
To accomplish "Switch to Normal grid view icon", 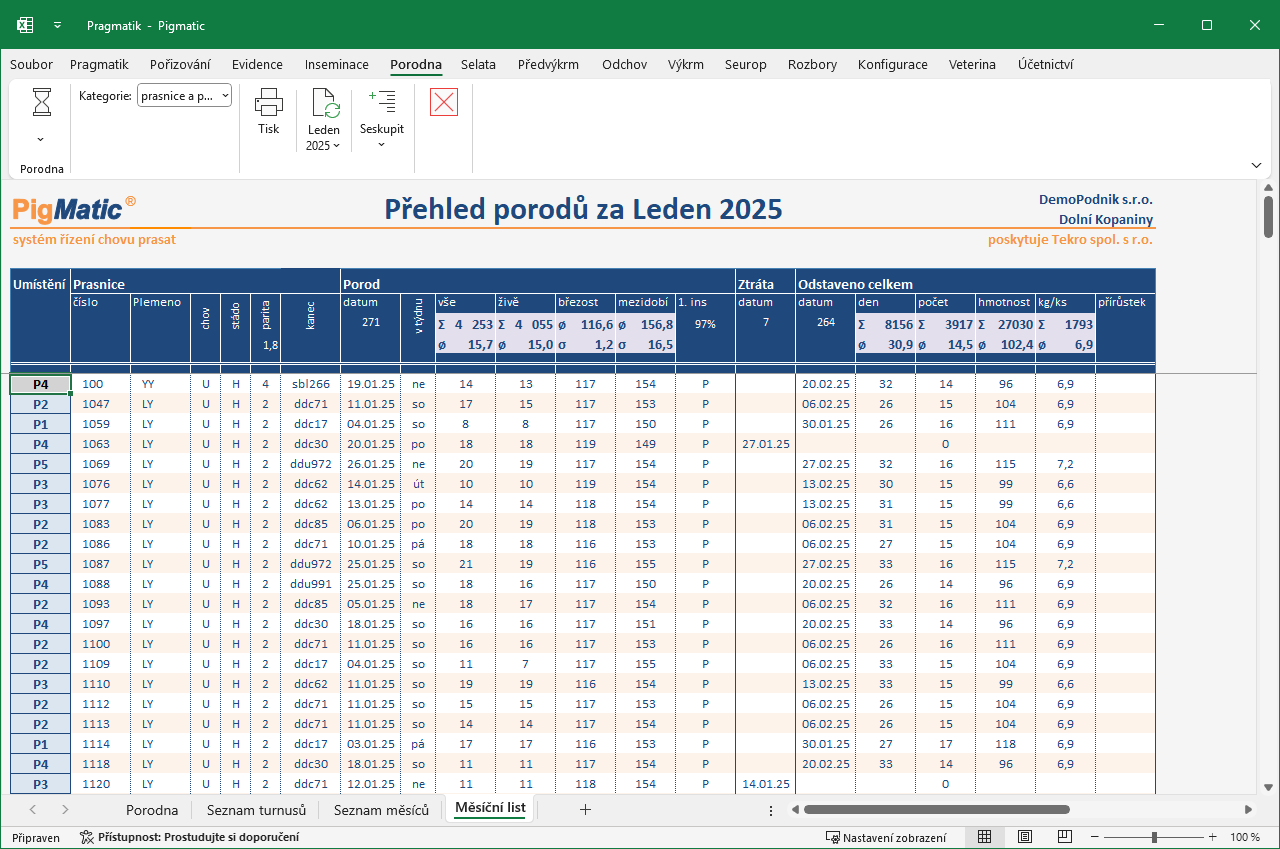I will (984, 837).
